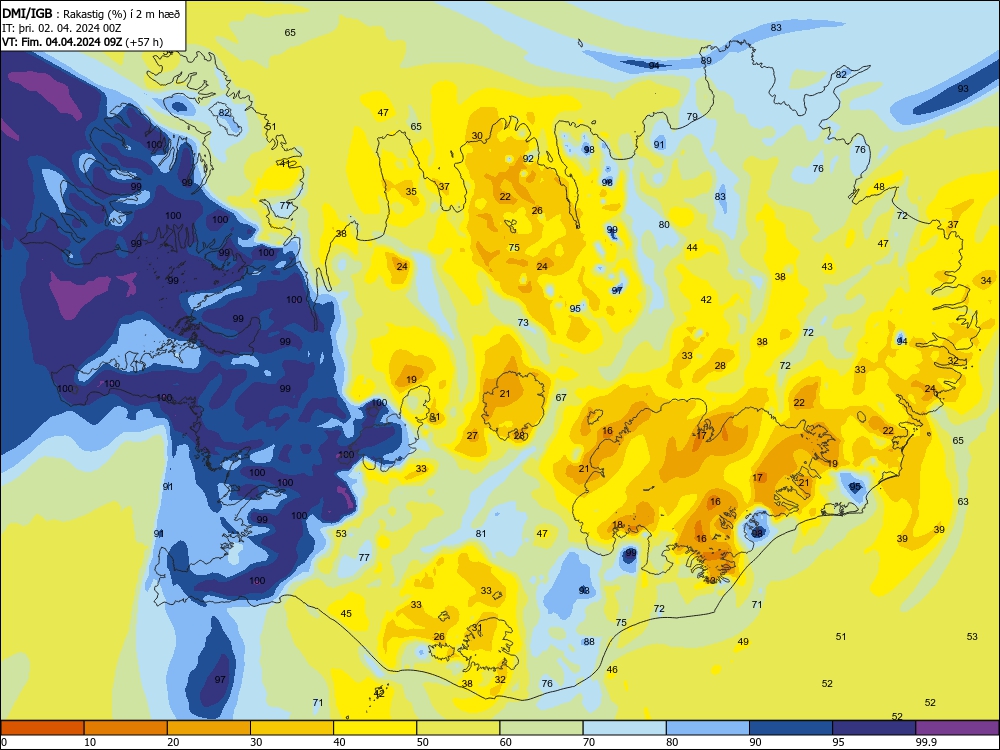Image resolution: width=1000 pixels, height=750 pixels.
Task: Click the map value '44'
Action: (692, 247)
